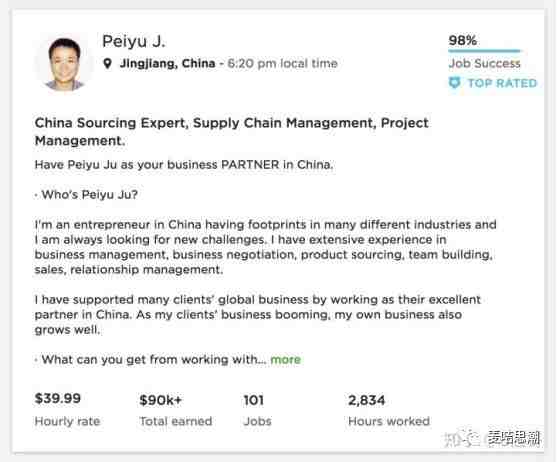Click the $39.99 hourly rate value
Image resolution: width=557 pixels, height=462 pixels.
(58, 398)
